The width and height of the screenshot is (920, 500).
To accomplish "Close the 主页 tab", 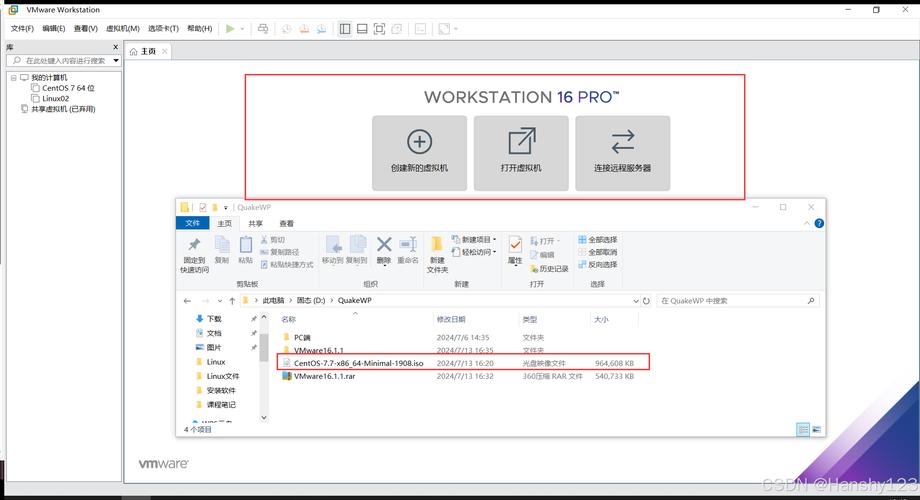I will tap(165, 52).
